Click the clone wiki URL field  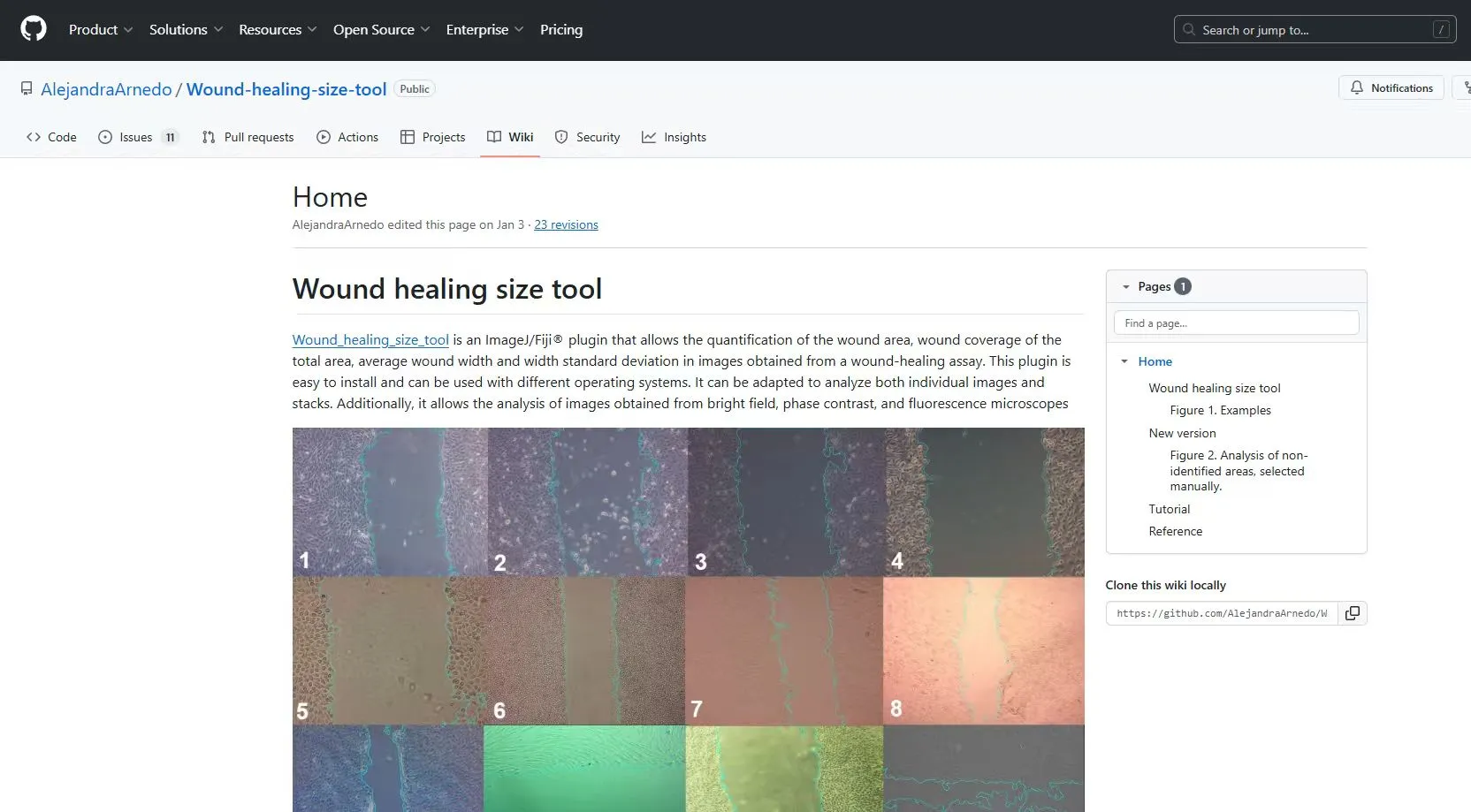(x=1222, y=613)
